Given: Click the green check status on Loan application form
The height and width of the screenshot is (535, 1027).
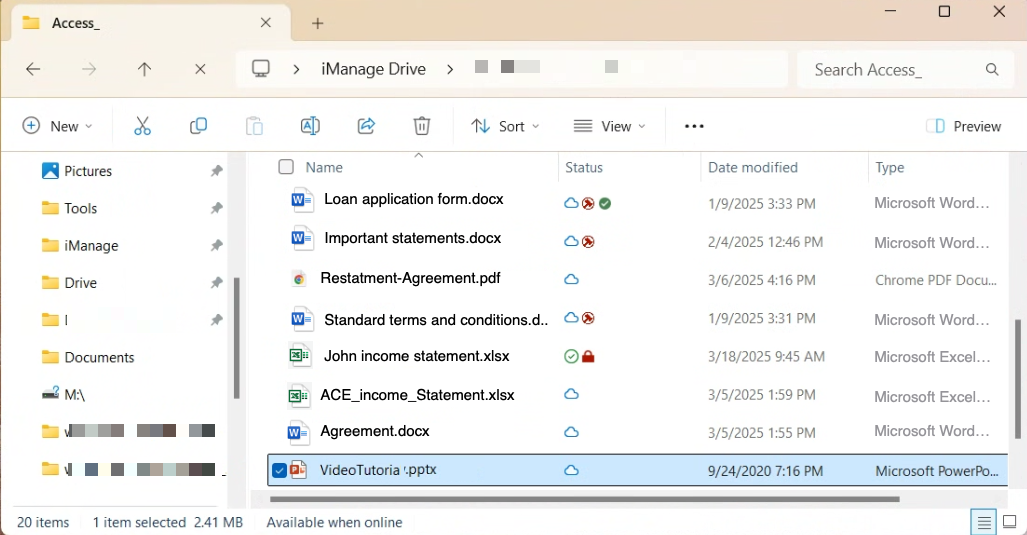Looking at the screenshot, I should pyautogui.click(x=605, y=203).
